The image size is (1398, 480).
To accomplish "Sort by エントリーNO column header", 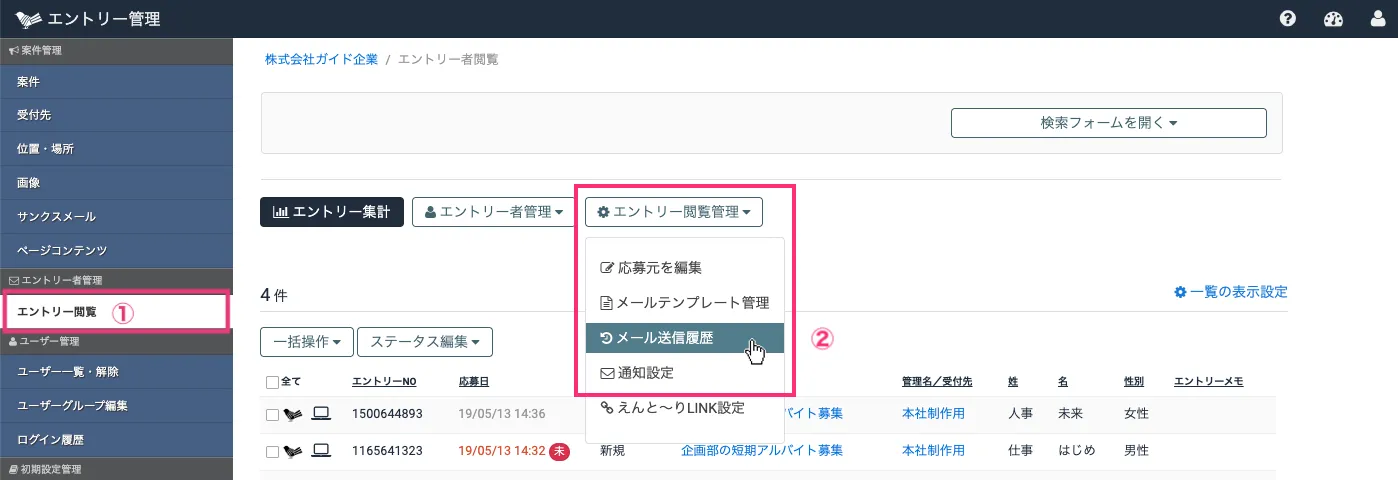I will [x=387, y=382].
